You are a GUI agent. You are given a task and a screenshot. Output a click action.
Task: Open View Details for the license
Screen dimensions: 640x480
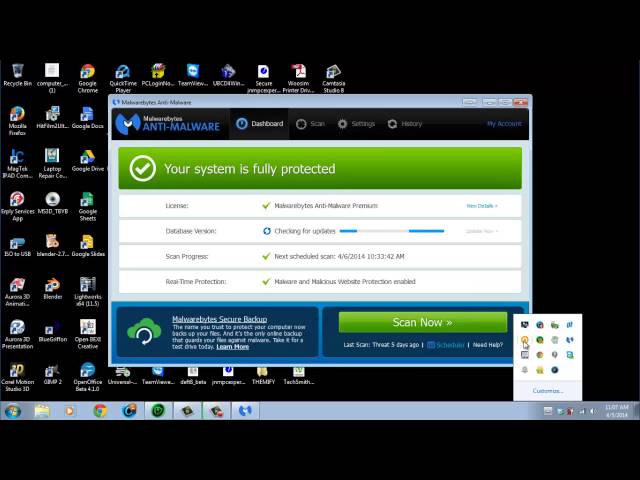coord(482,206)
